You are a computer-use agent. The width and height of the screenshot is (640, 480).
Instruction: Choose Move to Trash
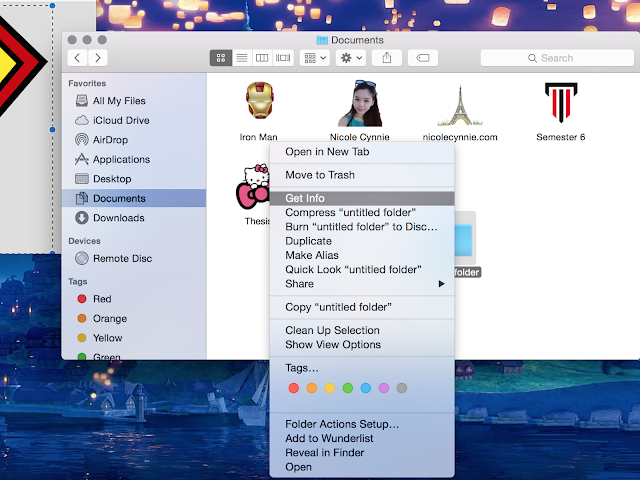(362, 175)
